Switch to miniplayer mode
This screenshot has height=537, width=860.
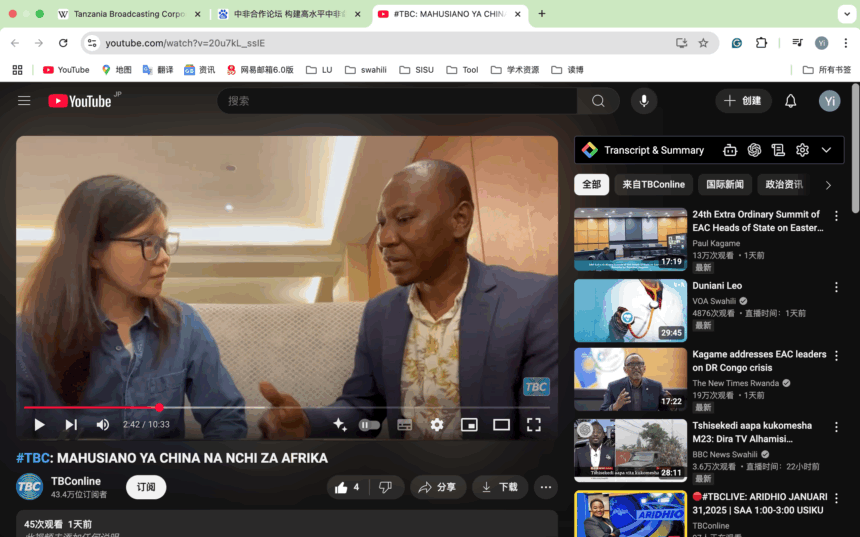tap(469, 425)
